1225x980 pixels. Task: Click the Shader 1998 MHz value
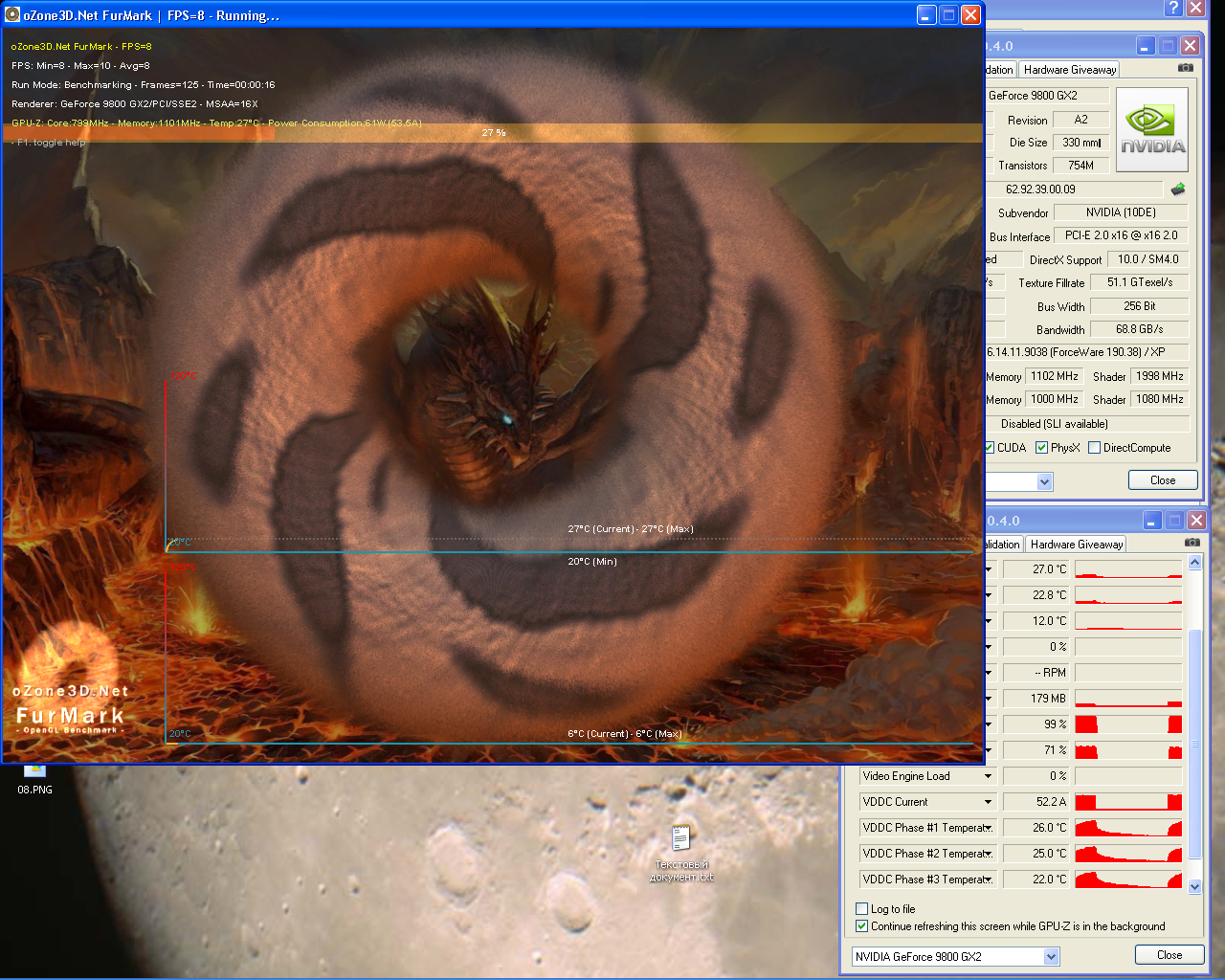[1159, 376]
